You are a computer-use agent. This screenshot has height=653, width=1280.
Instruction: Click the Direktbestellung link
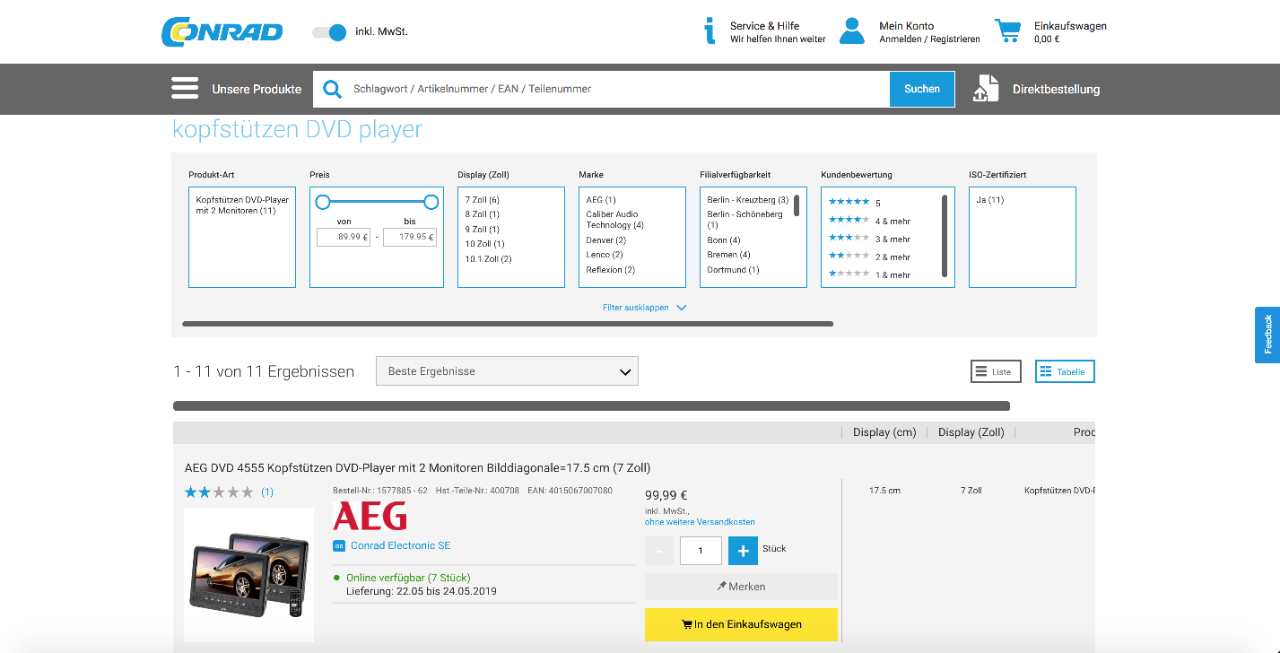[1056, 89]
